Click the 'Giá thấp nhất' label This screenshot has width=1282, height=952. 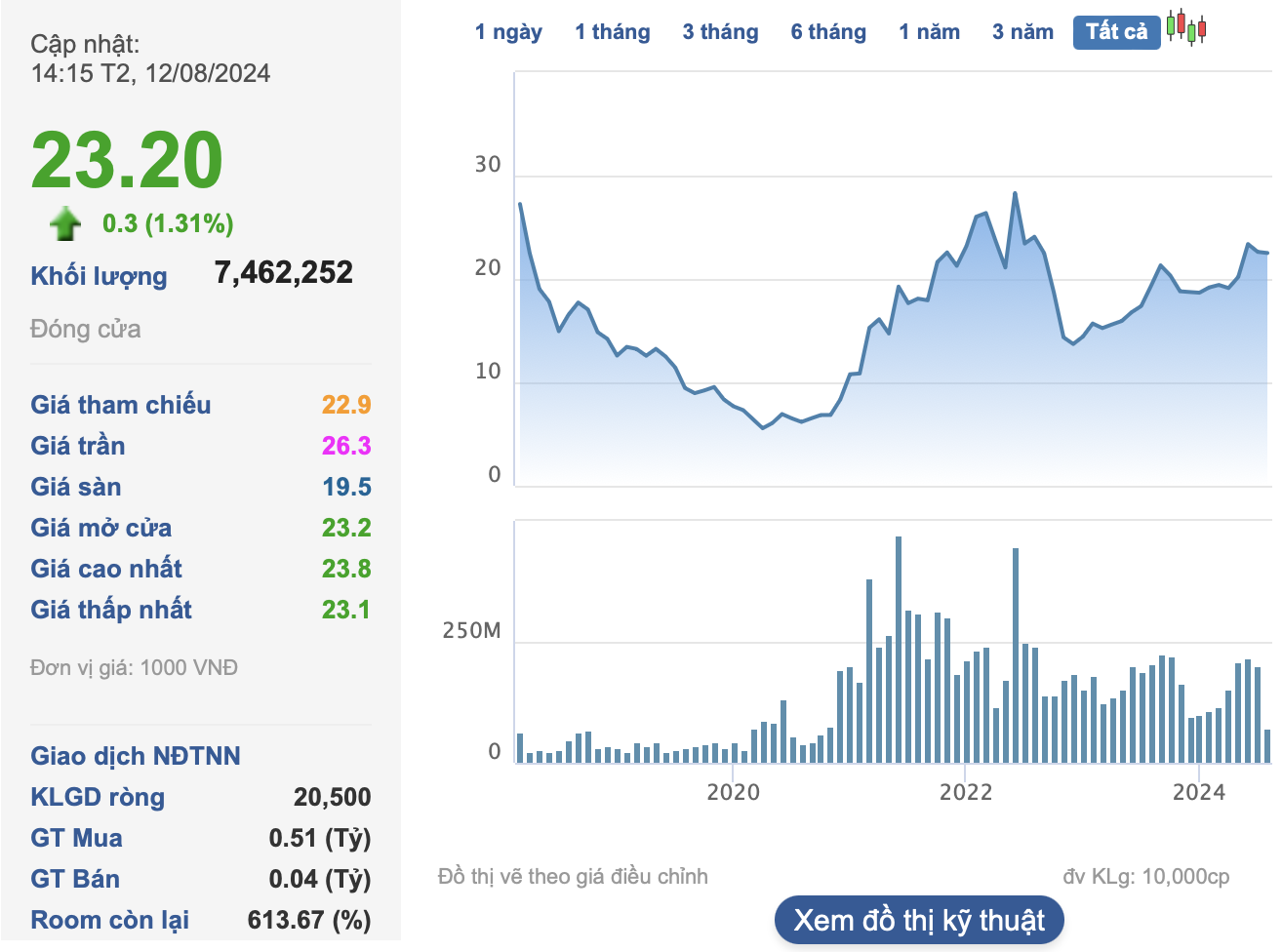(111, 610)
